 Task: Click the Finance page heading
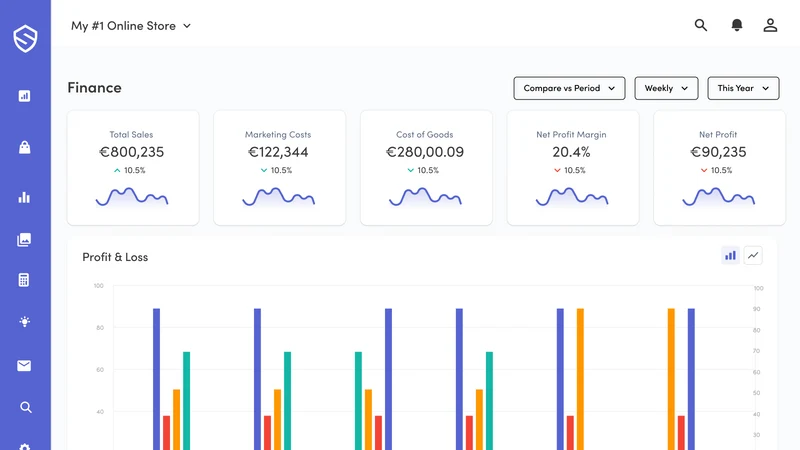[x=94, y=88]
